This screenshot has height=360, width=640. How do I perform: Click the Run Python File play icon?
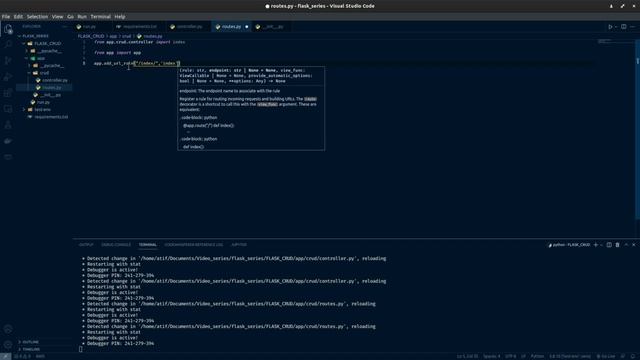[x=610, y=27]
